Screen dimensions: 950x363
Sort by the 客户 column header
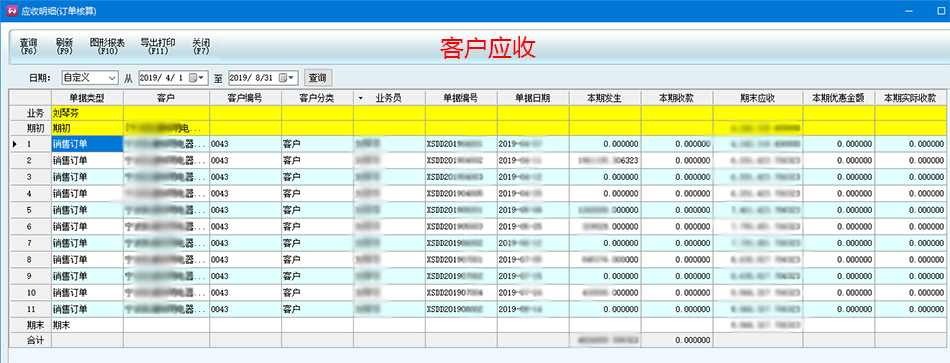tap(167, 98)
